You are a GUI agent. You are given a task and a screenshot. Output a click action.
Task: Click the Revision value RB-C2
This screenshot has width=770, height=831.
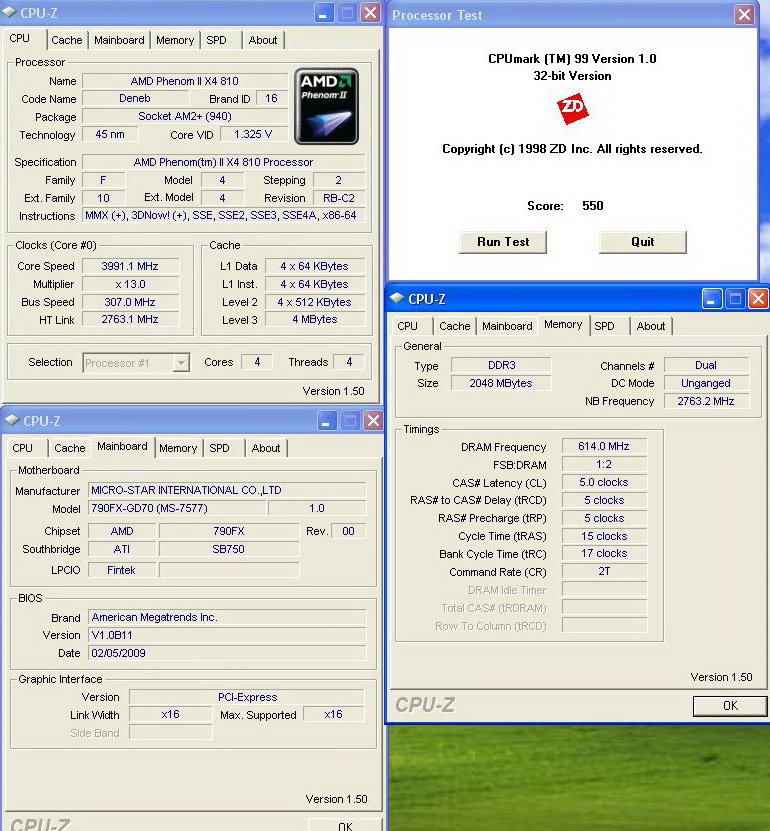339,198
